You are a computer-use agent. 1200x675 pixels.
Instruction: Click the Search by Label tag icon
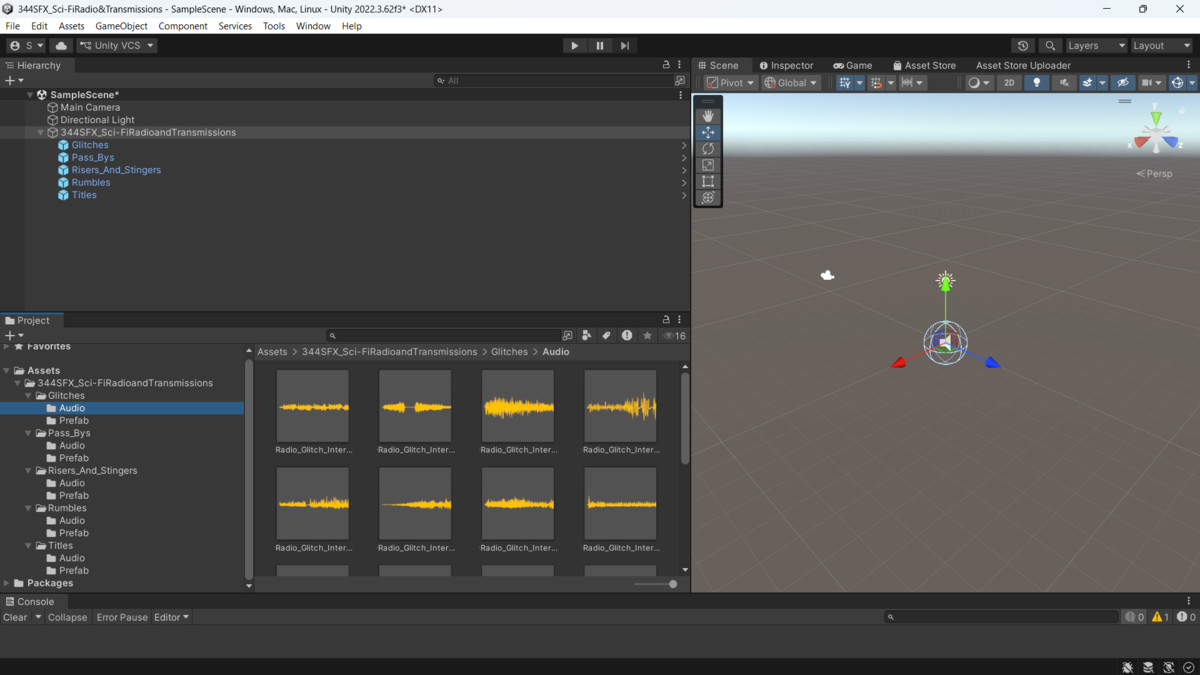[x=606, y=336]
